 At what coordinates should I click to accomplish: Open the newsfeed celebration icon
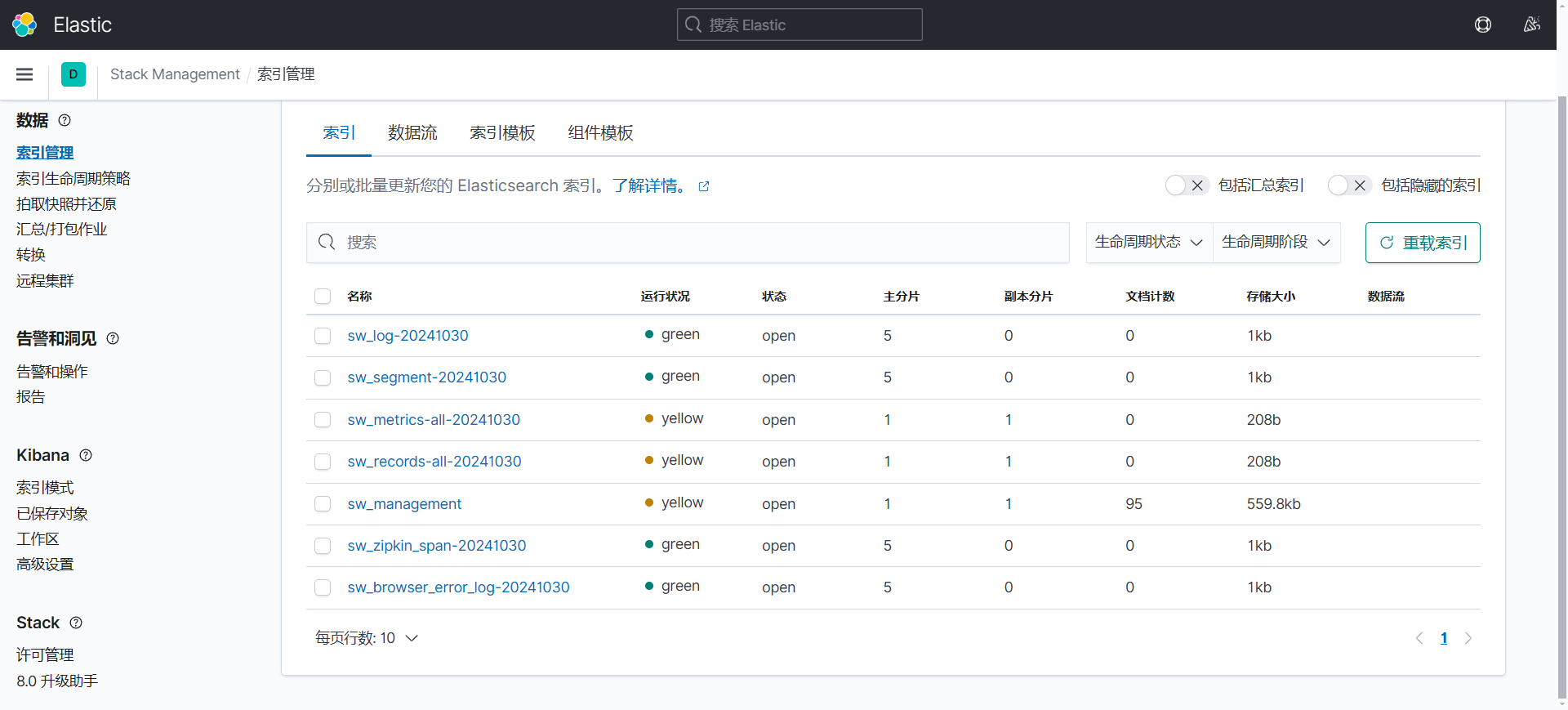point(1532,25)
